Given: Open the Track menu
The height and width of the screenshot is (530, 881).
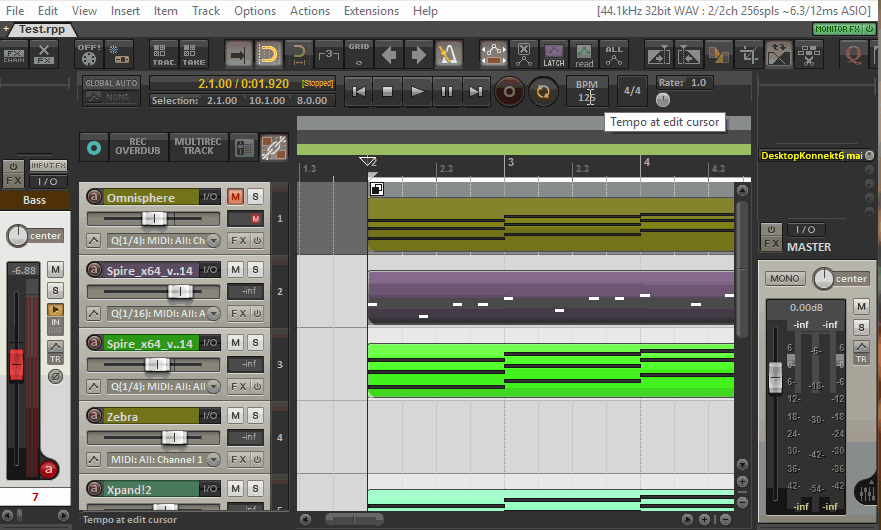Looking at the screenshot, I should point(206,10).
